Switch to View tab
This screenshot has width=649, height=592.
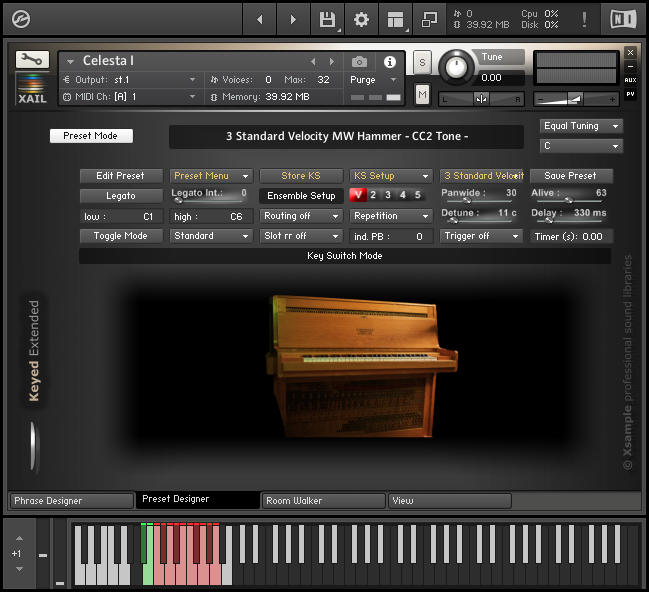tap(449, 501)
